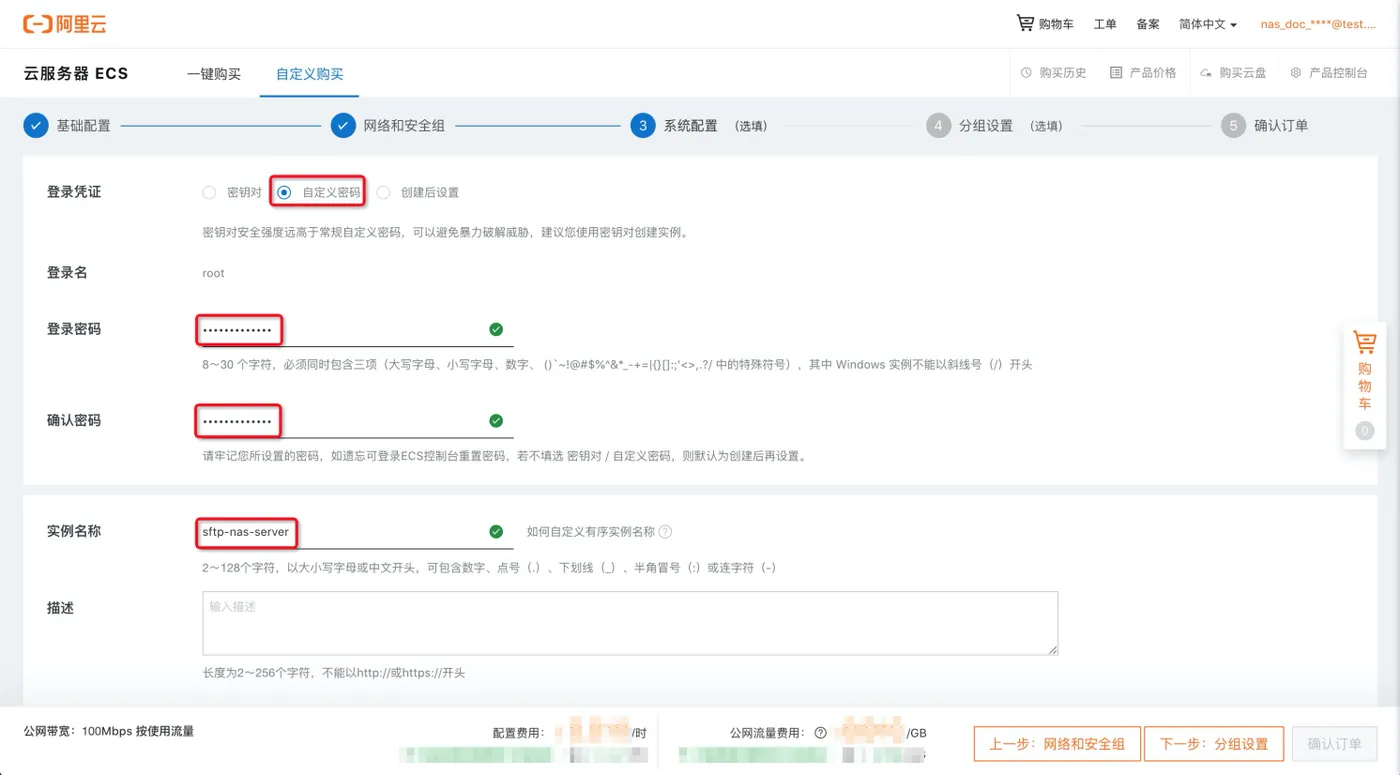Screen dimensions: 1400x775
Task: Click 如何自定义有序实例名称 link
Action: [591, 532]
